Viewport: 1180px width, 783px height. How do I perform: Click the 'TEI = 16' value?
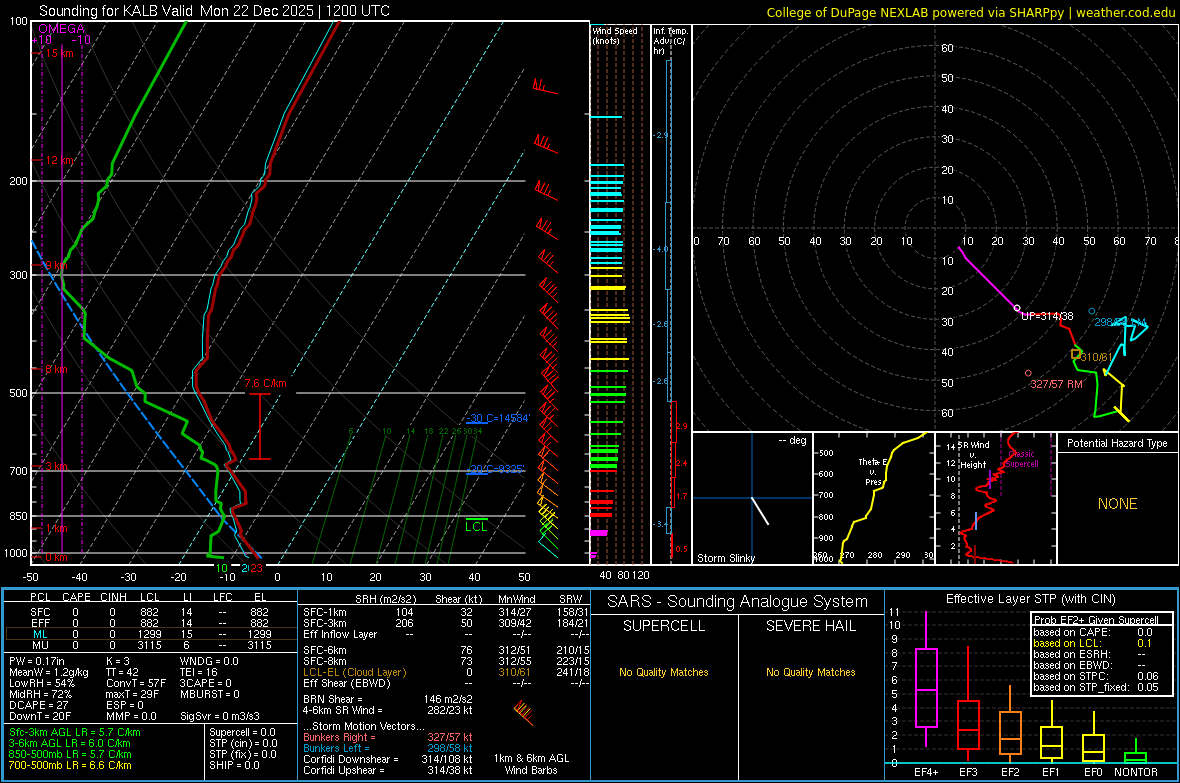click(x=199, y=672)
